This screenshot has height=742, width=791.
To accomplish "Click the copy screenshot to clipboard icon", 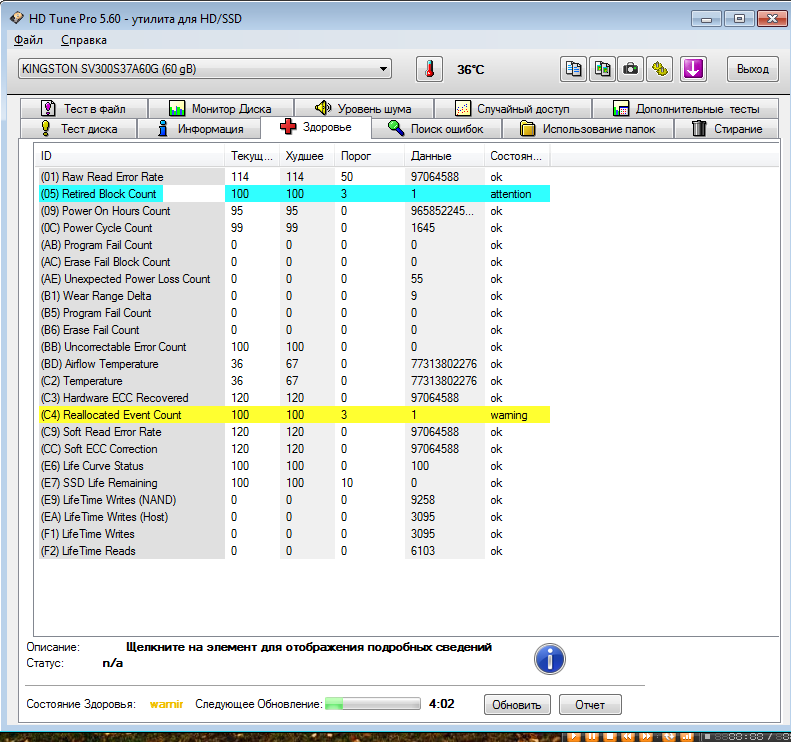I will [x=602, y=69].
